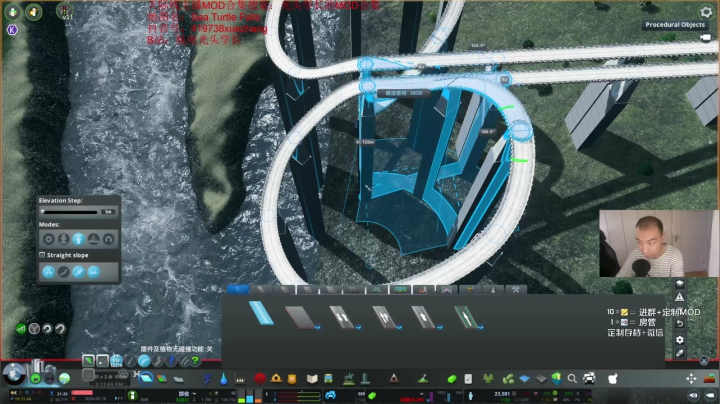Viewport: 720px width, 404px height.
Task: Open the pedestrian path category tab
Action: tap(423, 289)
